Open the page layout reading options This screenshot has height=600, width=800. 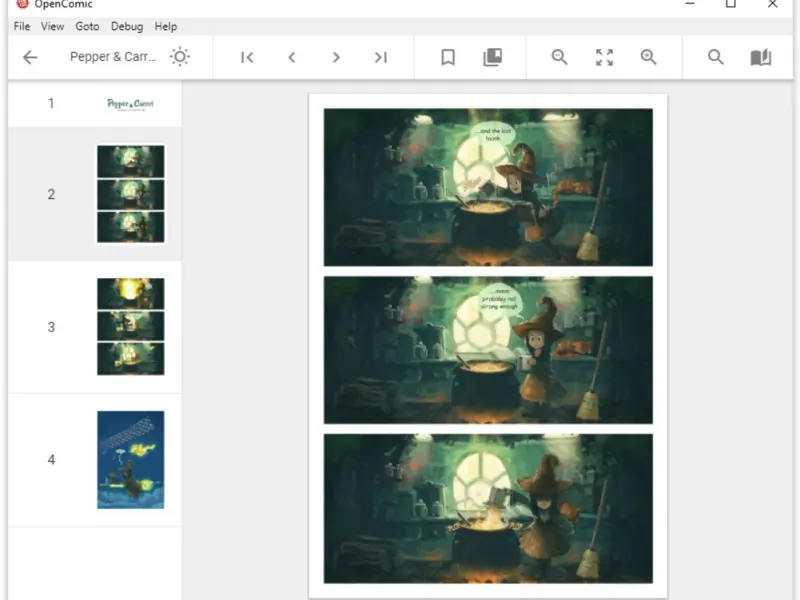[x=761, y=57]
